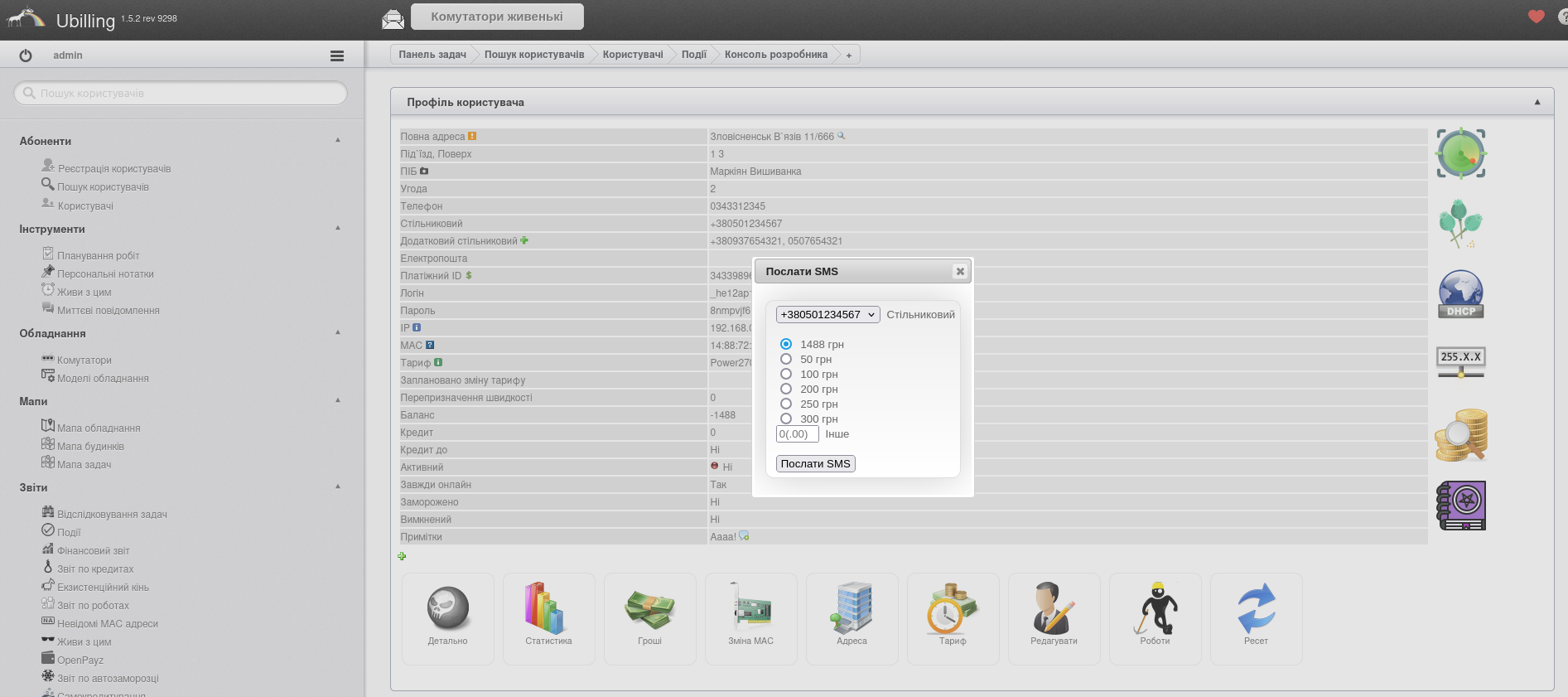This screenshot has width=1568, height=697.
Task: Click the Комутатори живенькі button
Action: coord(496,17)
